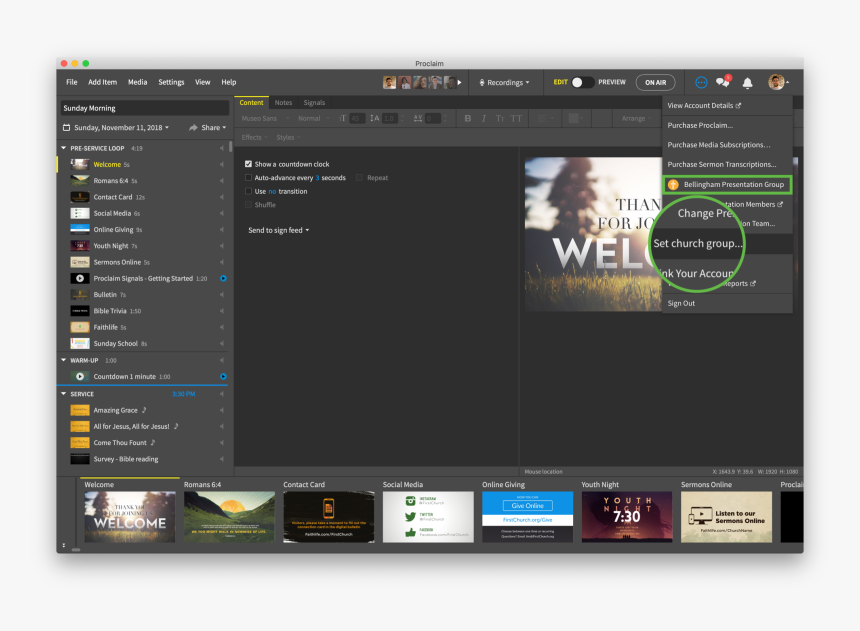Enable Auto-advance every 3 seconds checkbox
Image resolution: width=860 pixels, height=631 pixels.
click(x=248, y=178)
